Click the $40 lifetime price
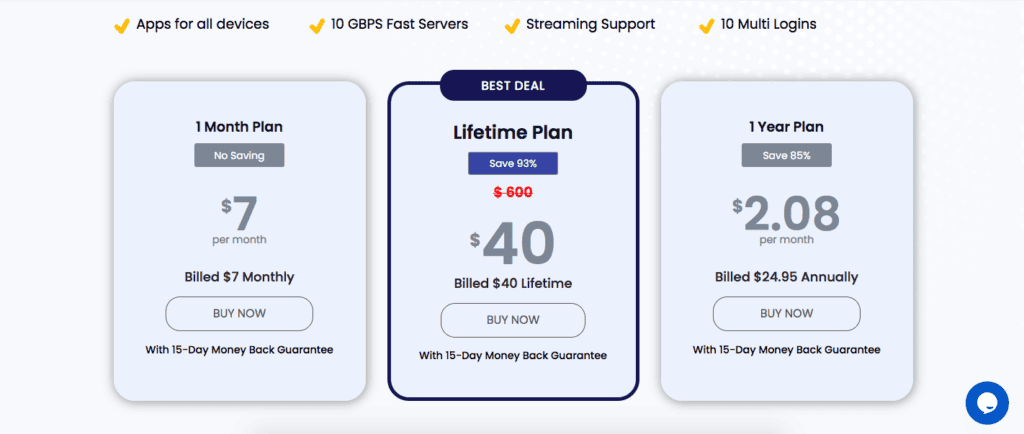The height and width of the screenshot is (434, 1024). 513,243
